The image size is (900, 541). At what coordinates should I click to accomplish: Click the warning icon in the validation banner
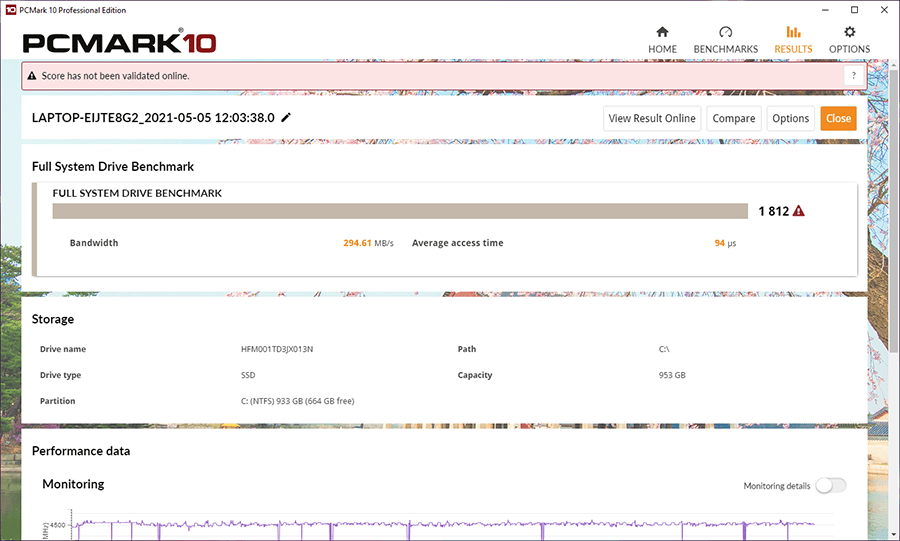point(32,76)
